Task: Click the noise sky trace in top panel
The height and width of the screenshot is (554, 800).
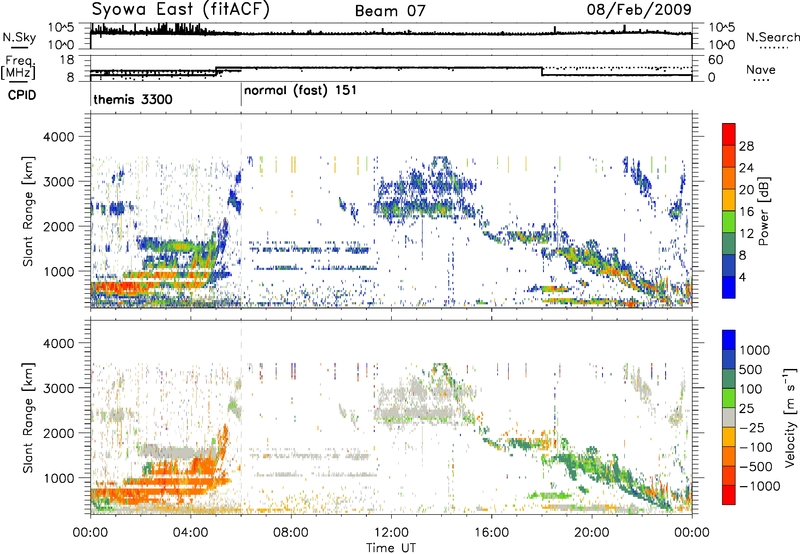Action: (391, 33)
